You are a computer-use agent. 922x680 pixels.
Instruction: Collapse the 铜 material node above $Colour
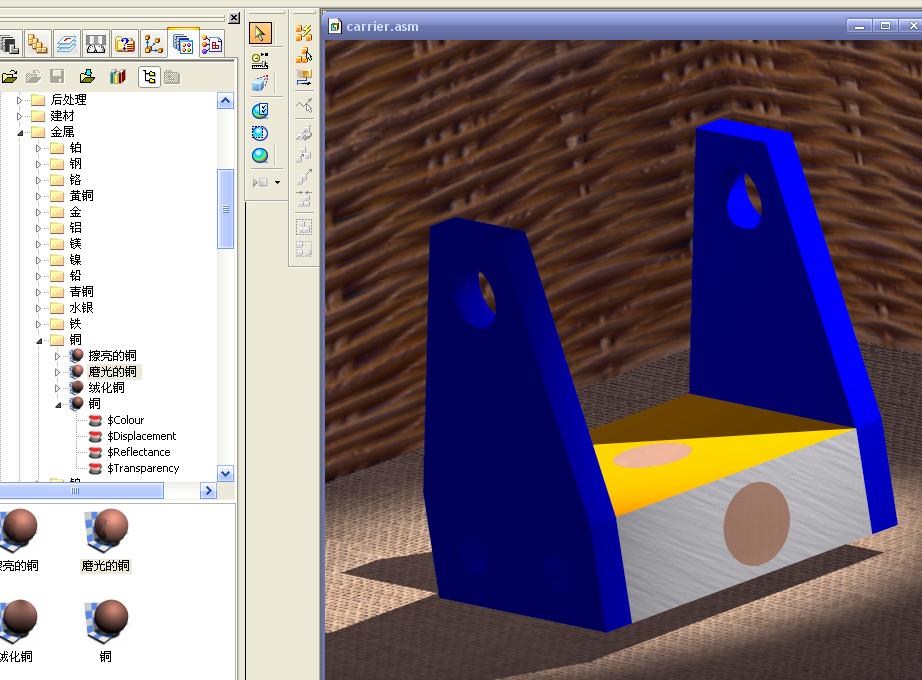pos(58,404)
